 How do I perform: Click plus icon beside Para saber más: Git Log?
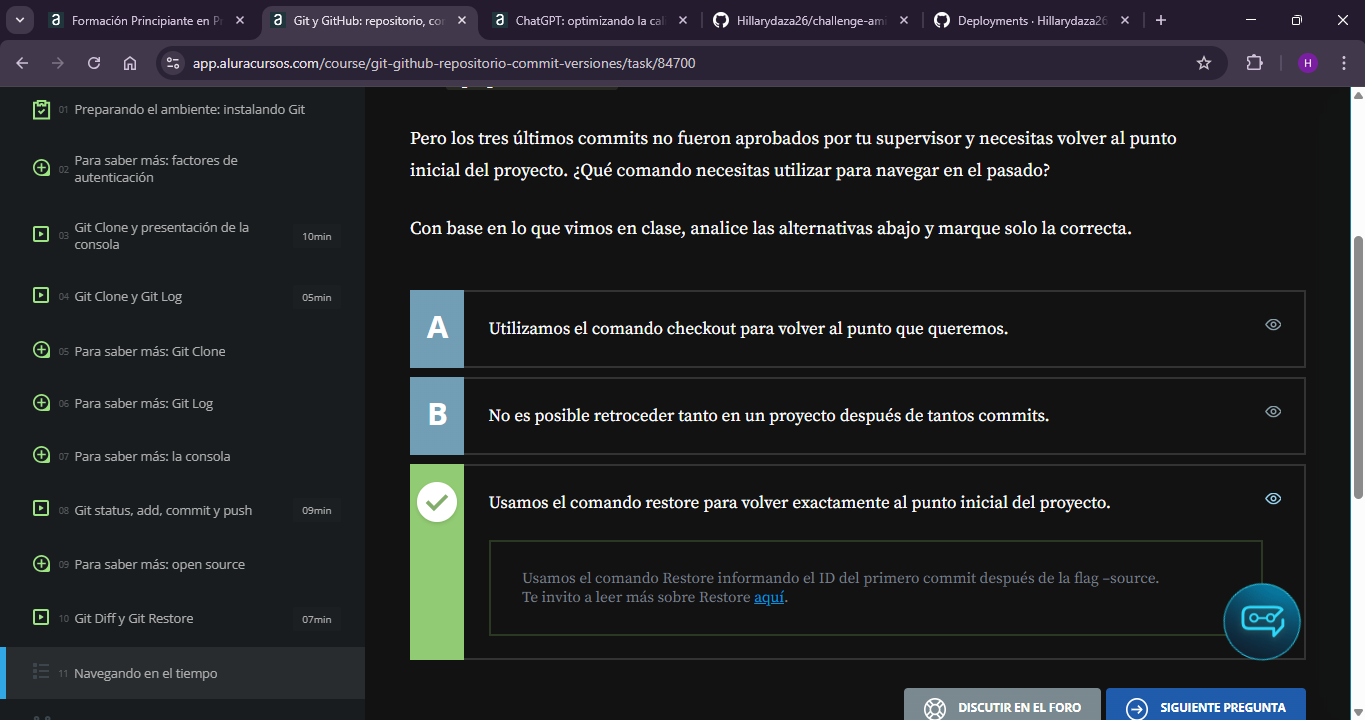pos(41,403)
